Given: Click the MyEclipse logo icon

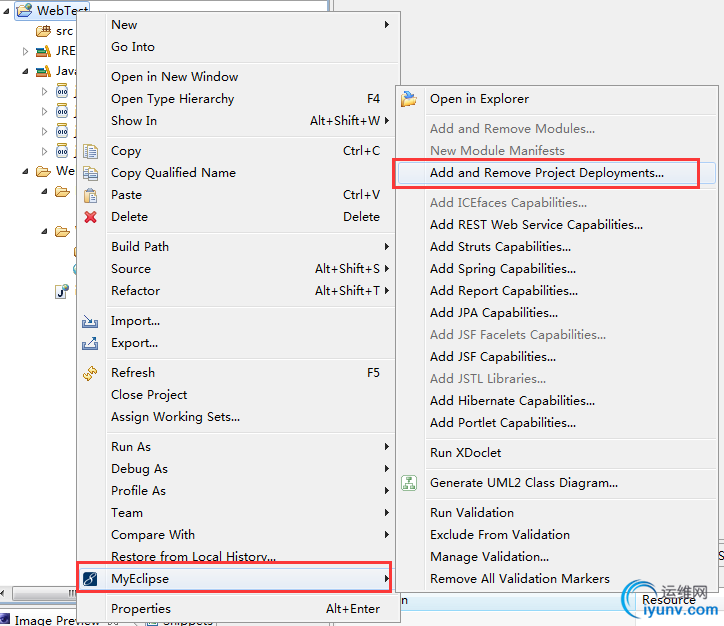Looking at the screenshot, I should click(x=90, y=578).
